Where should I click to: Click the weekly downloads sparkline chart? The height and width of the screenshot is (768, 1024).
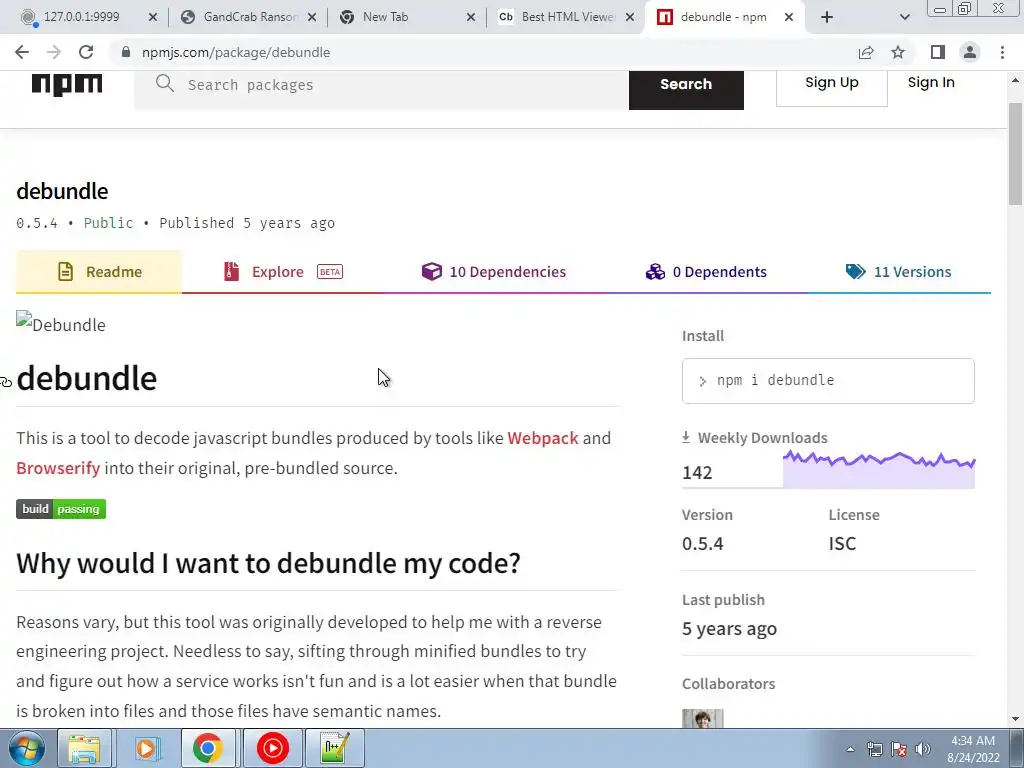pyautogui.click(x=878, y=469)
